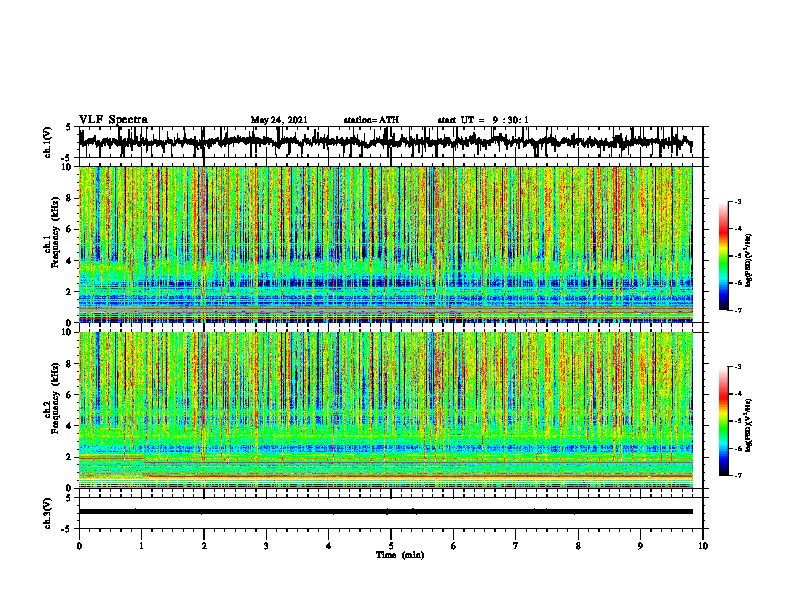Click inside the ch.2 spectrogram panel

click(x=385, y=410)
